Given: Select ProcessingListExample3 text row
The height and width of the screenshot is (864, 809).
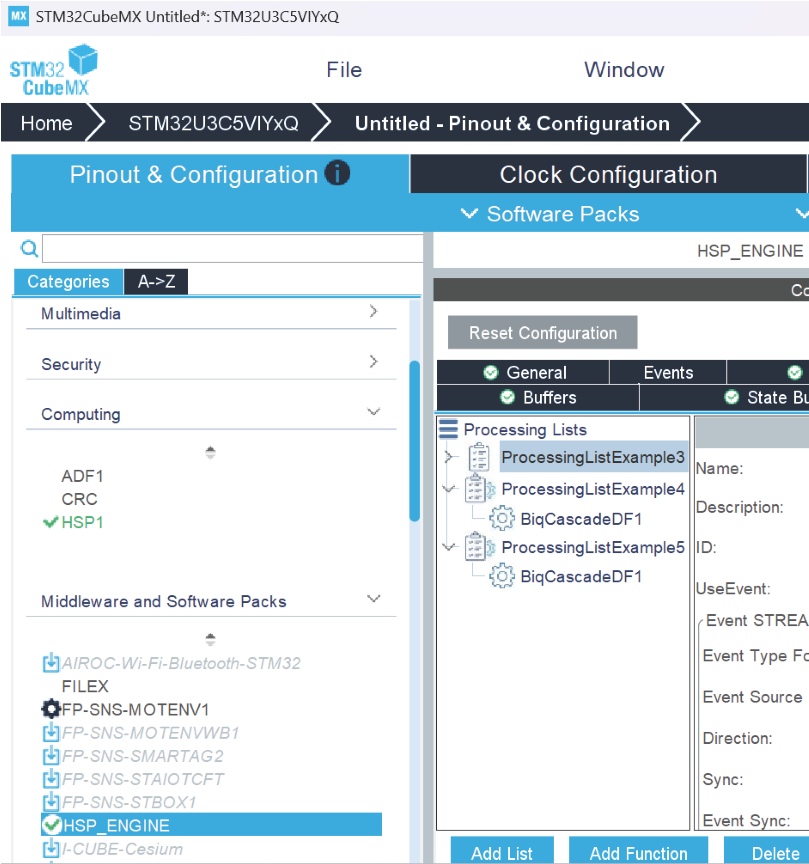Looking at the screenshot, I should pos(593,457).
